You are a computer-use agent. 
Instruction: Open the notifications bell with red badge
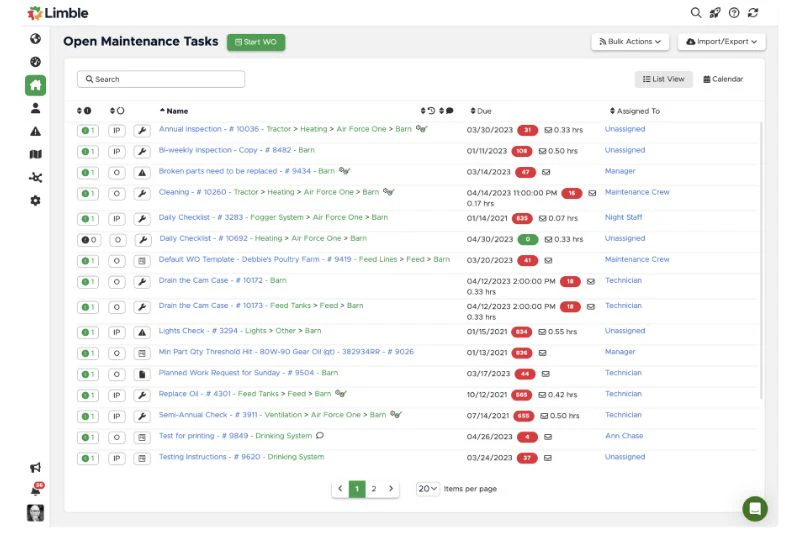click(36, 490)
